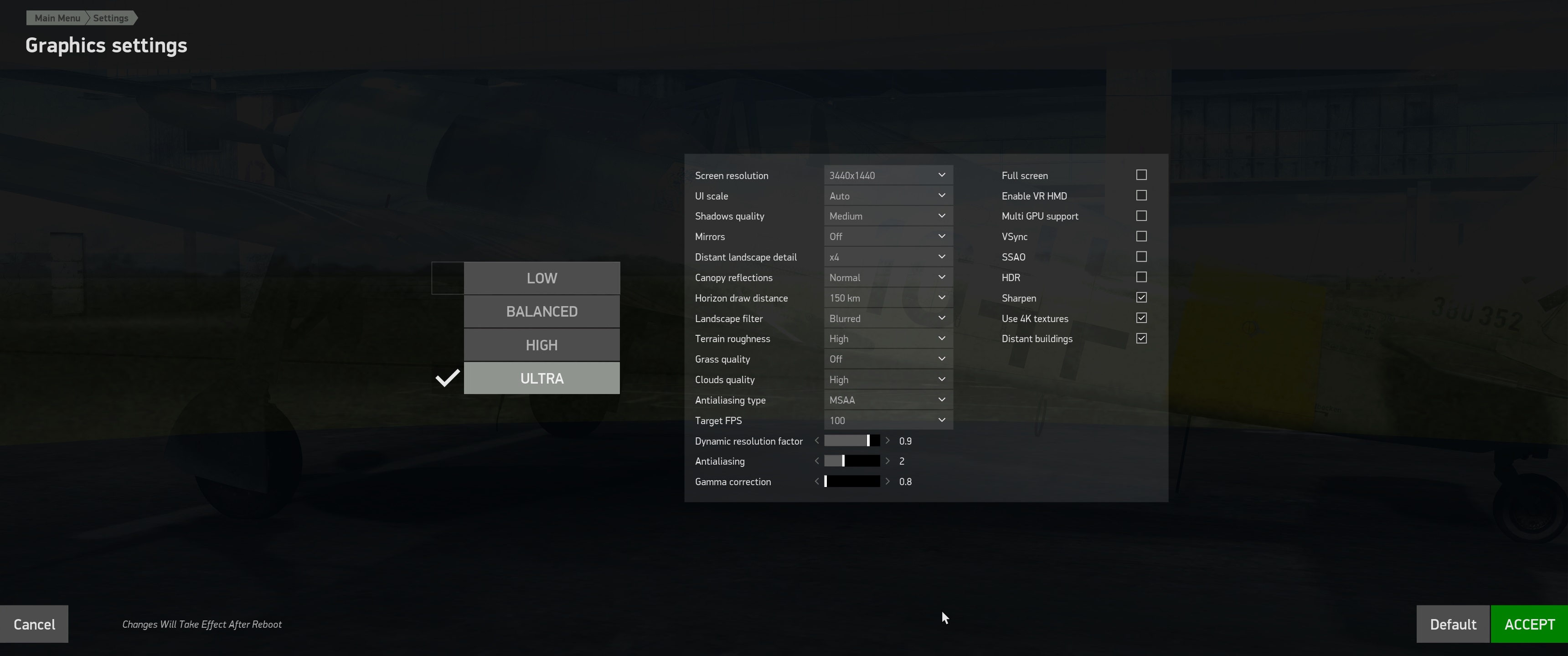Click the Cancel button

click(34, 624)
